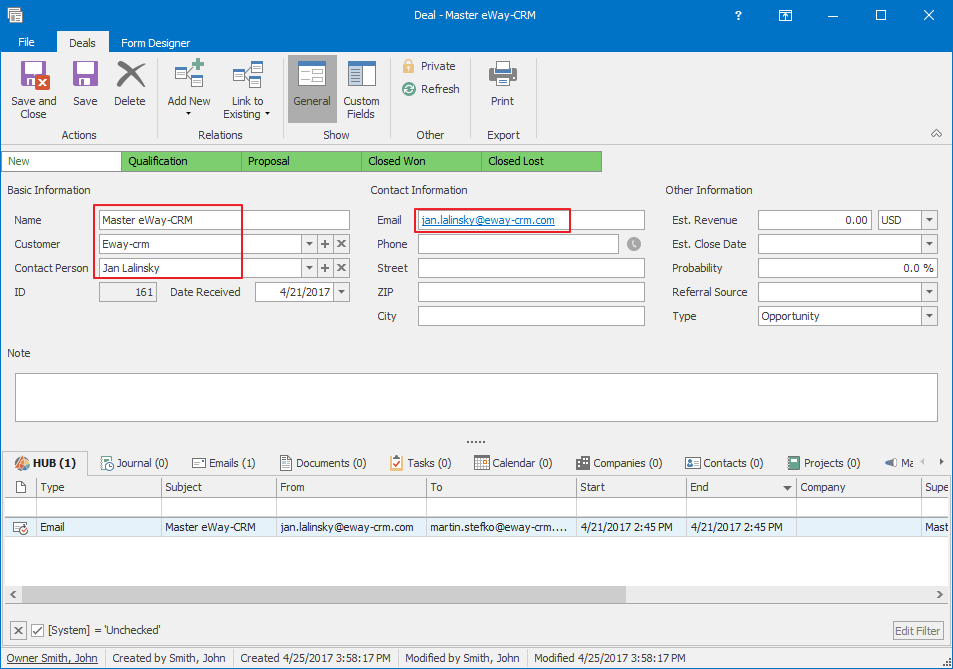The image size is (953, 669).
Task: Click the Subject column header
Action: pos(219,487)
